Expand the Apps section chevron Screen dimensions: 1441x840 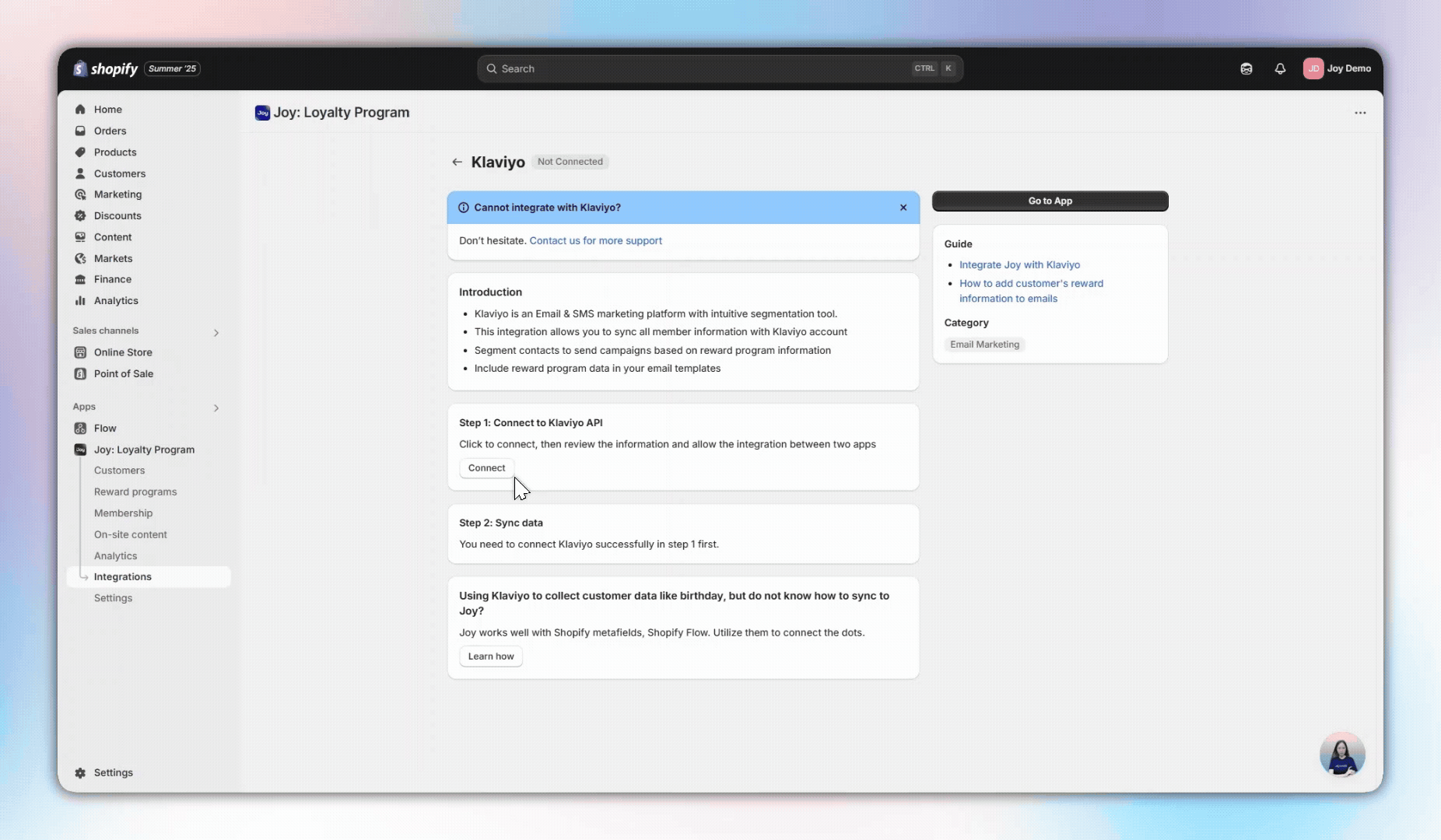216,408
